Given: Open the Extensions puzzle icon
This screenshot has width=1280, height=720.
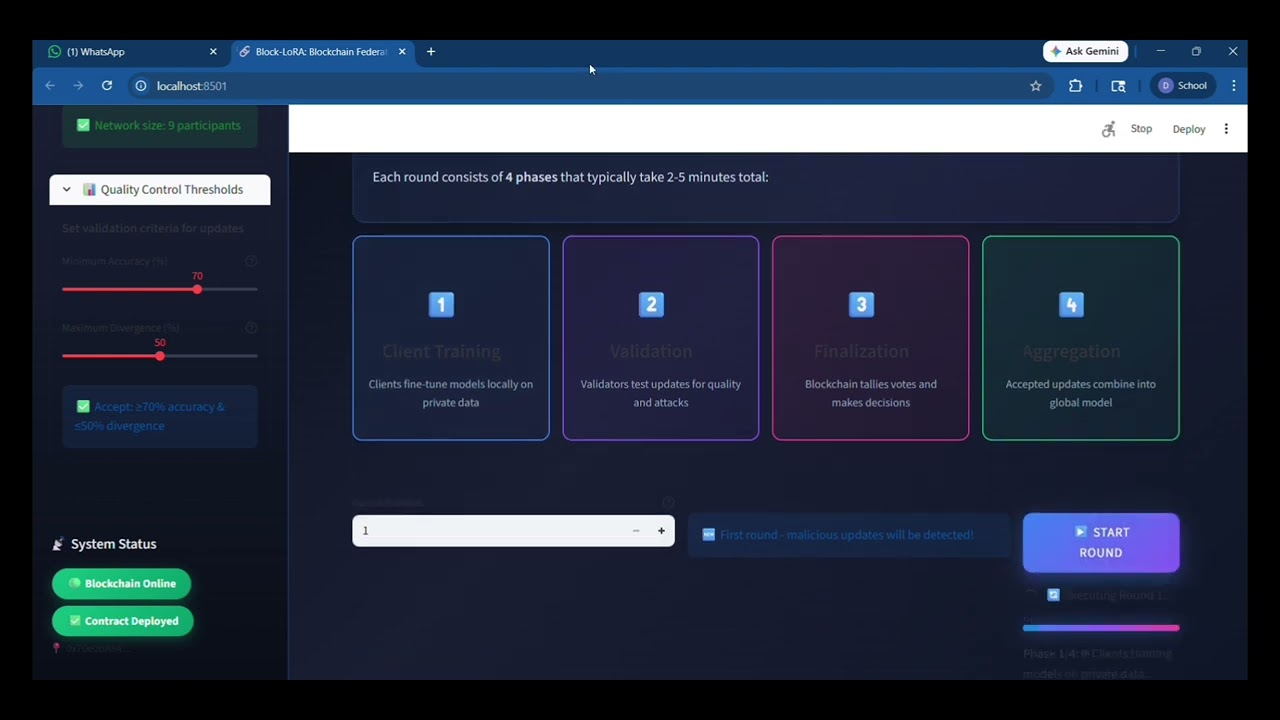Looking at the screenshot, I should point(1076,86).
